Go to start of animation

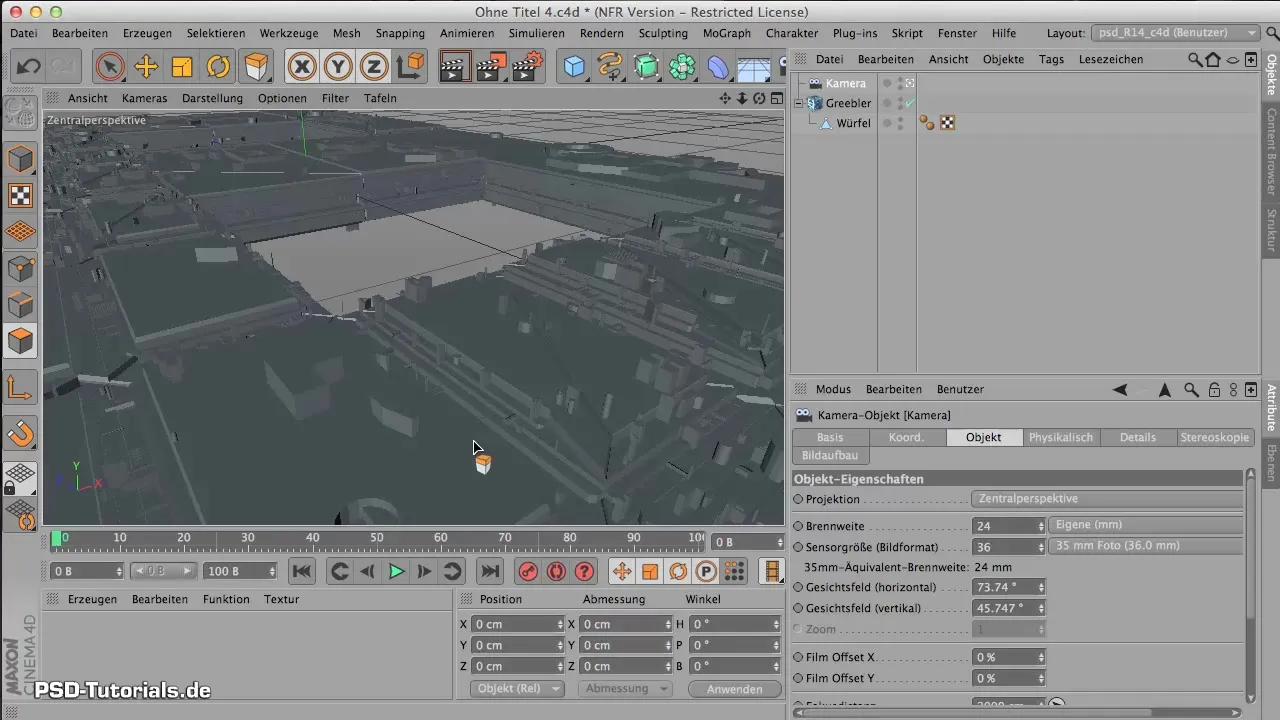(302, 571)
